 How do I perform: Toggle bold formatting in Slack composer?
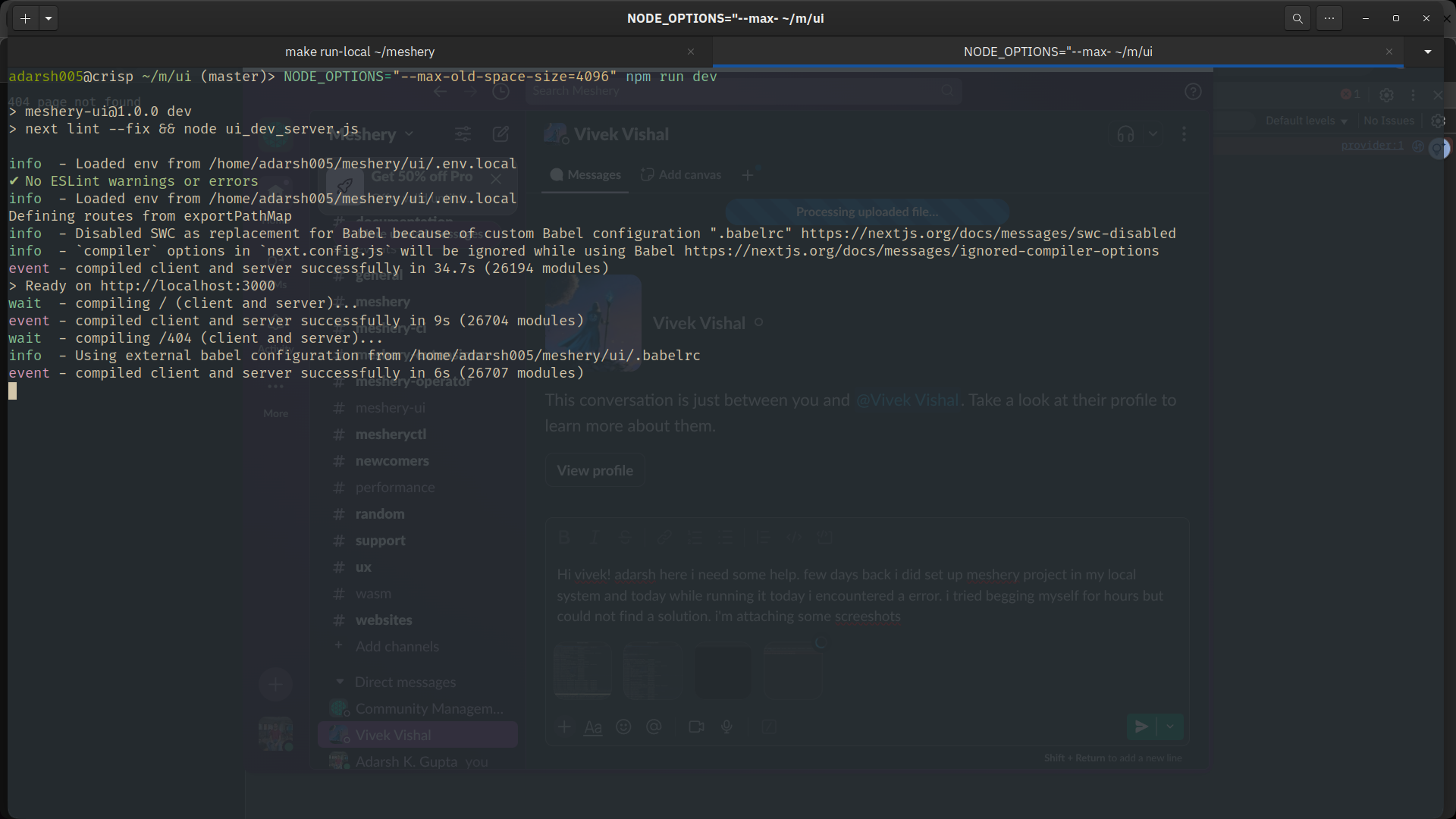point(563,538)
